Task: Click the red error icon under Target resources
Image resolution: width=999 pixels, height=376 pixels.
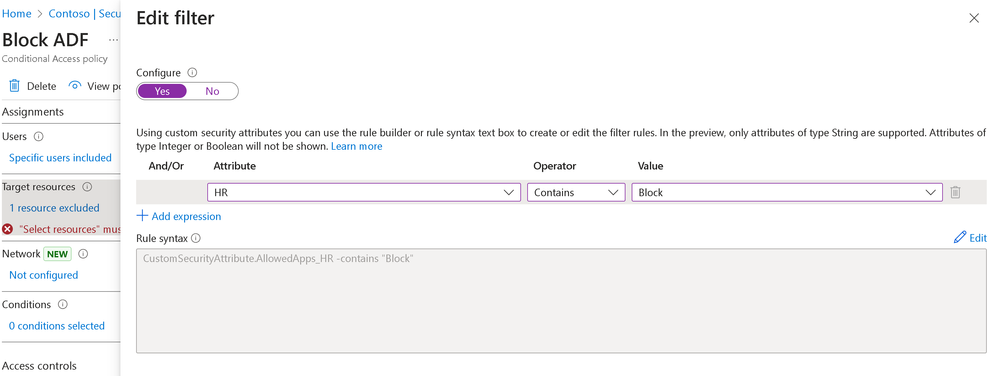Action: tap(8, 229)
